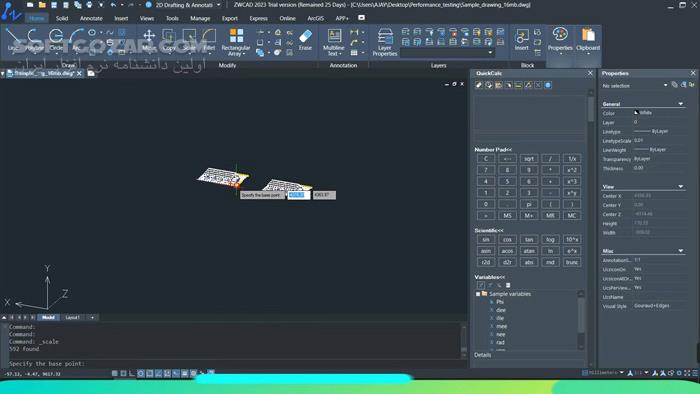Open the Solid ribbon tab
Screen dimensions: 700x394
click(x=62, y=18)
